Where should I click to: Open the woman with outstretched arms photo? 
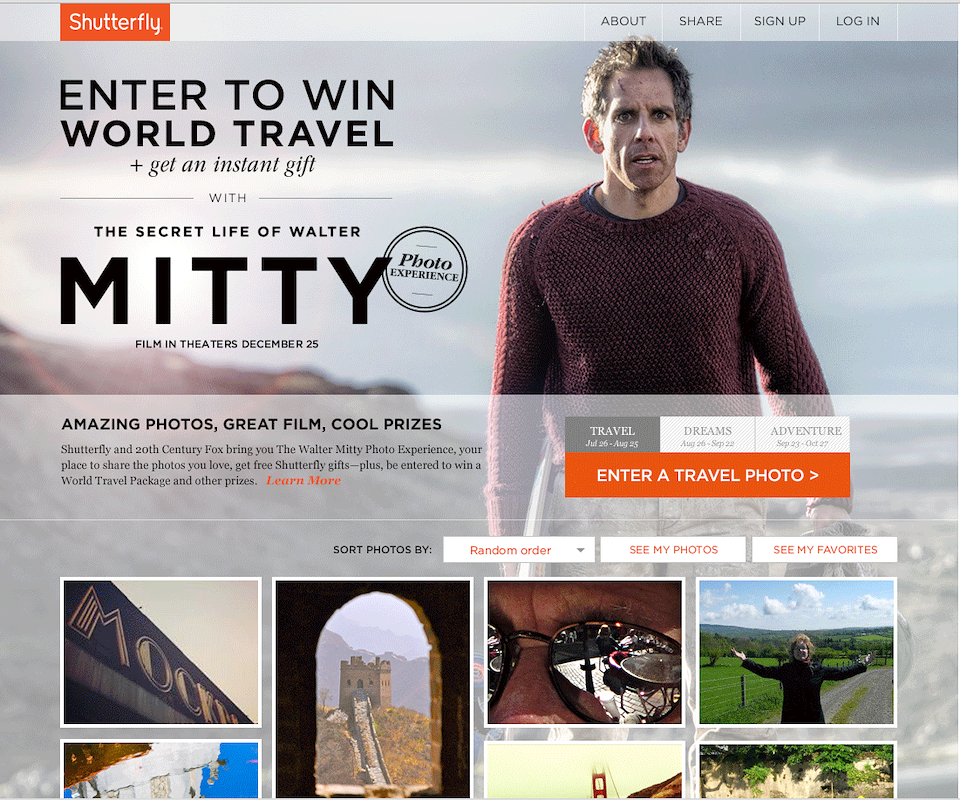(x=797, y=652)
